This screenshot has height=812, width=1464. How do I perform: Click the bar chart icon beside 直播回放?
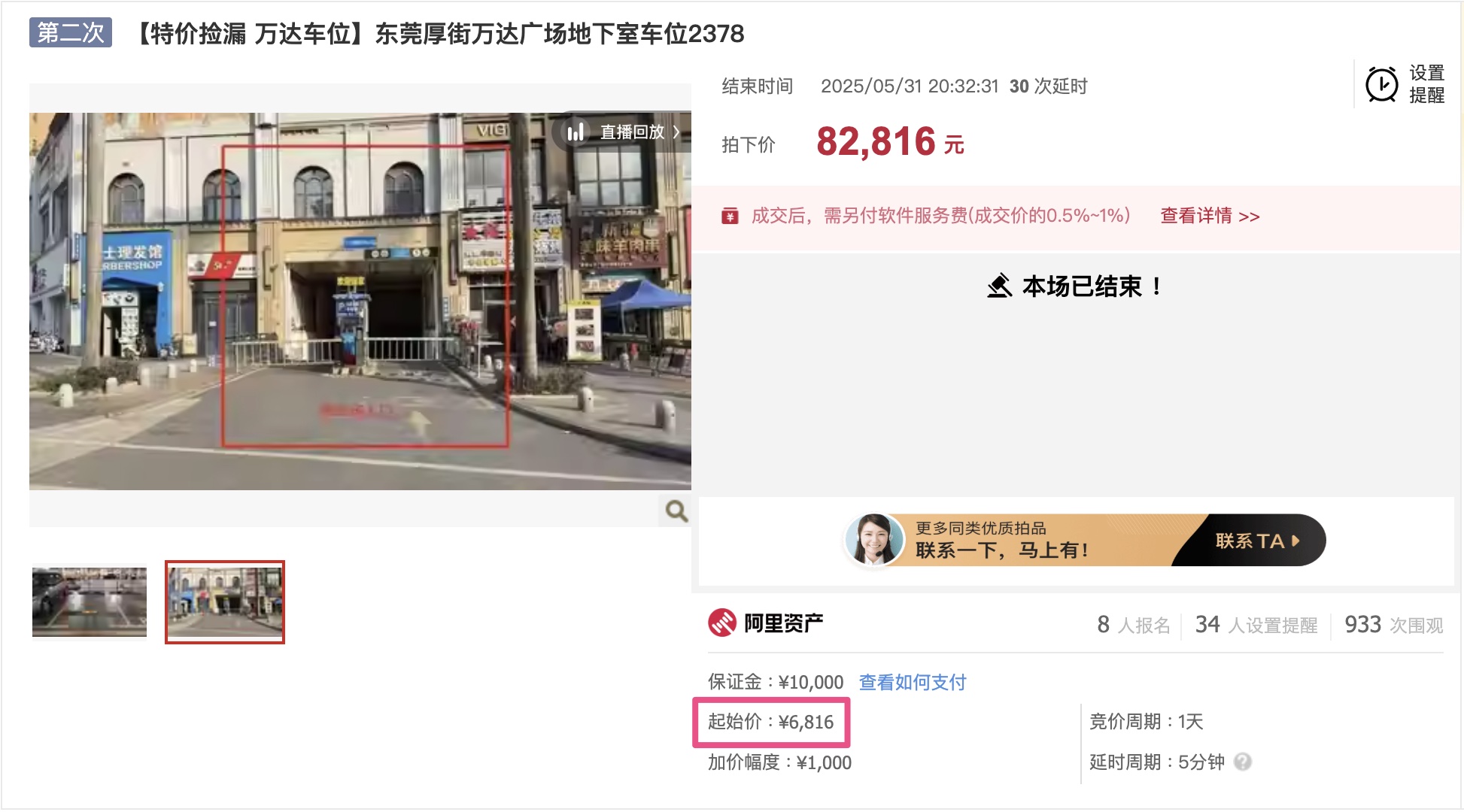coord(576,132)
